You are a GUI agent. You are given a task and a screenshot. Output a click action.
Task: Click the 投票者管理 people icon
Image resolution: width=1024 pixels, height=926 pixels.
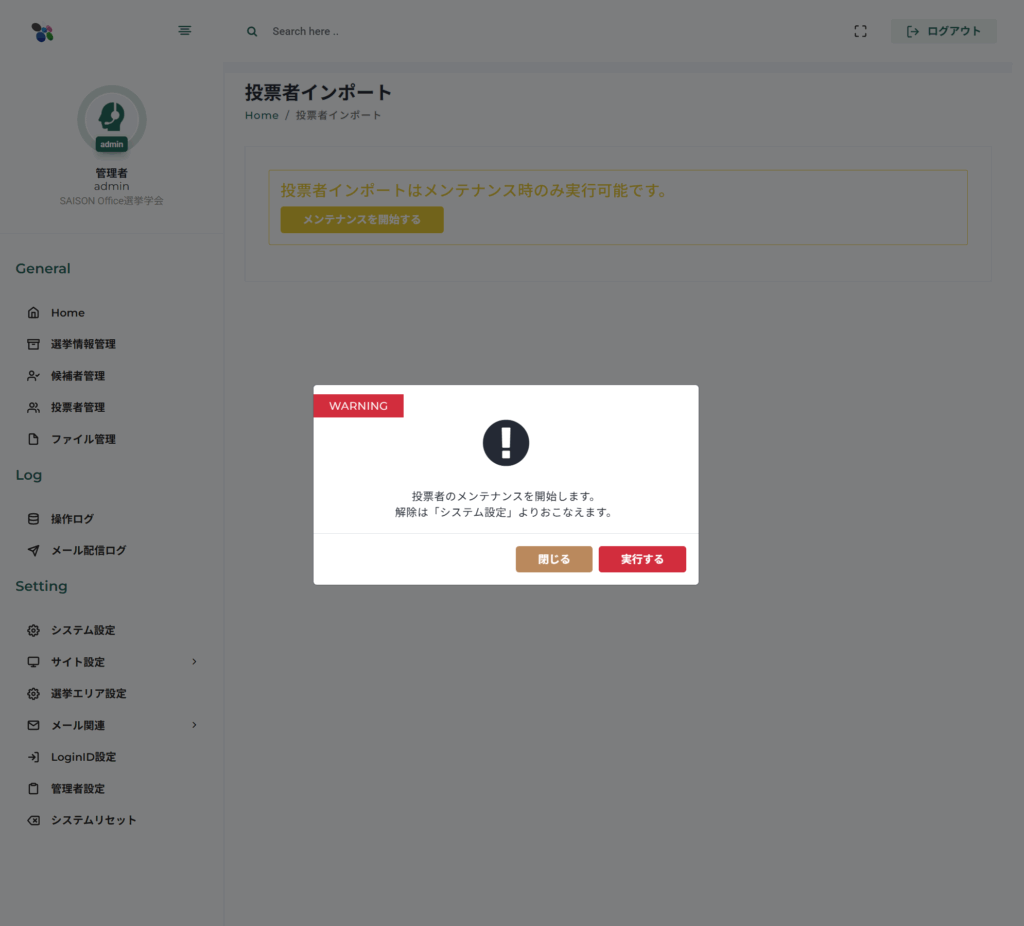33,407
